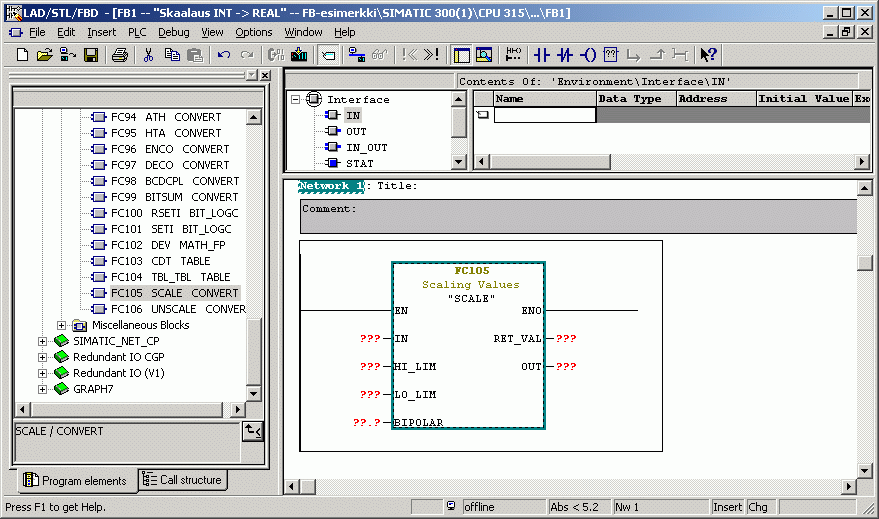
Task: Open the File menu
Action: 37,33
